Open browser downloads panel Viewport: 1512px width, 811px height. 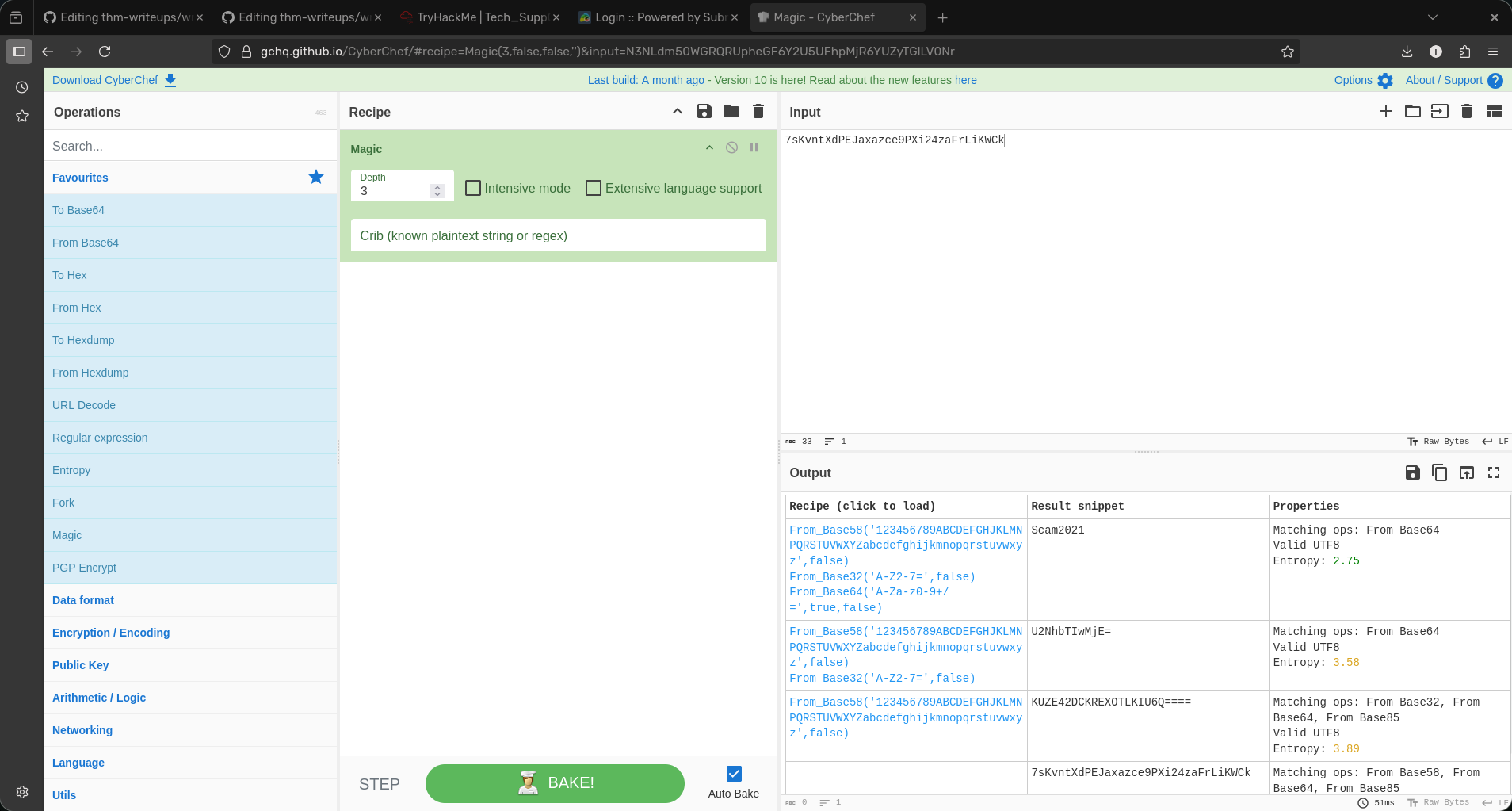point(1407,52)
